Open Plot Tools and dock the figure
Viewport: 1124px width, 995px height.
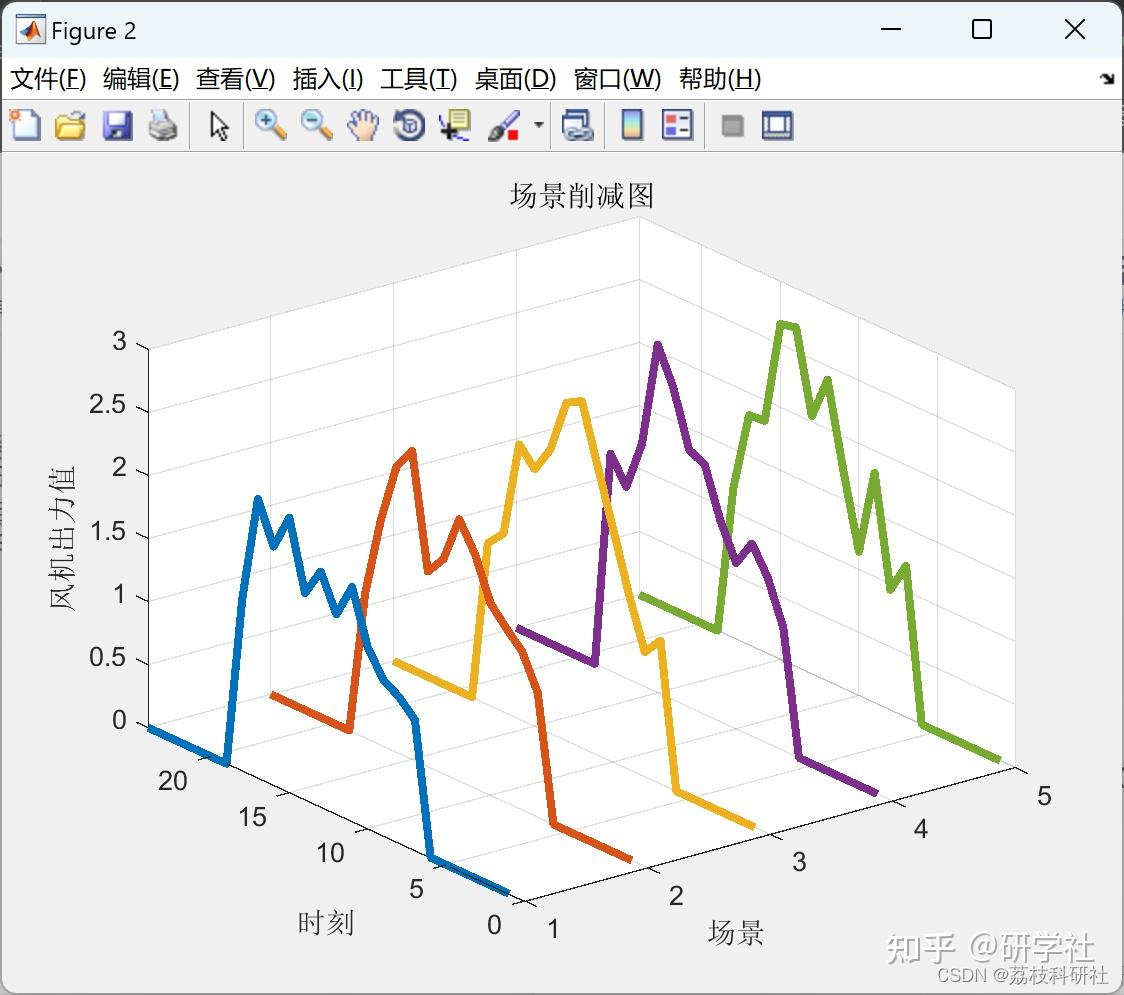click(x=777, y=125)
